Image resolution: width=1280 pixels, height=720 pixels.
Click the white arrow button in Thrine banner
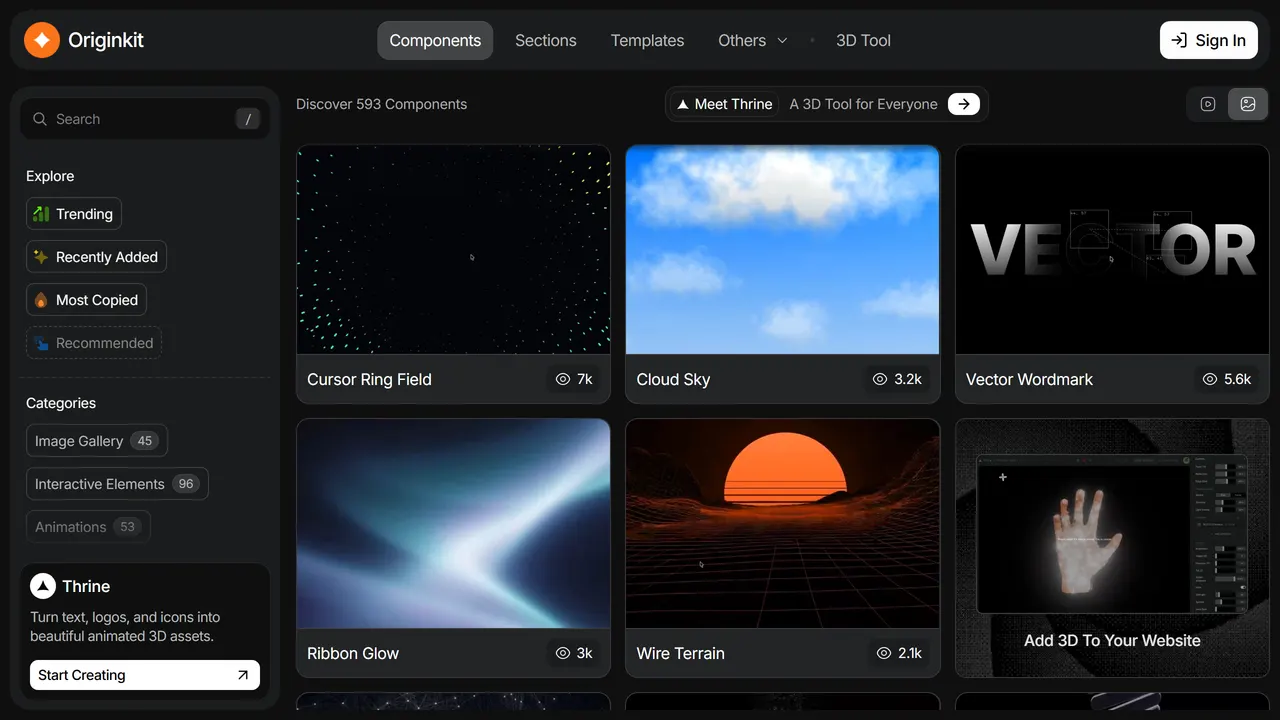(964, 104)
